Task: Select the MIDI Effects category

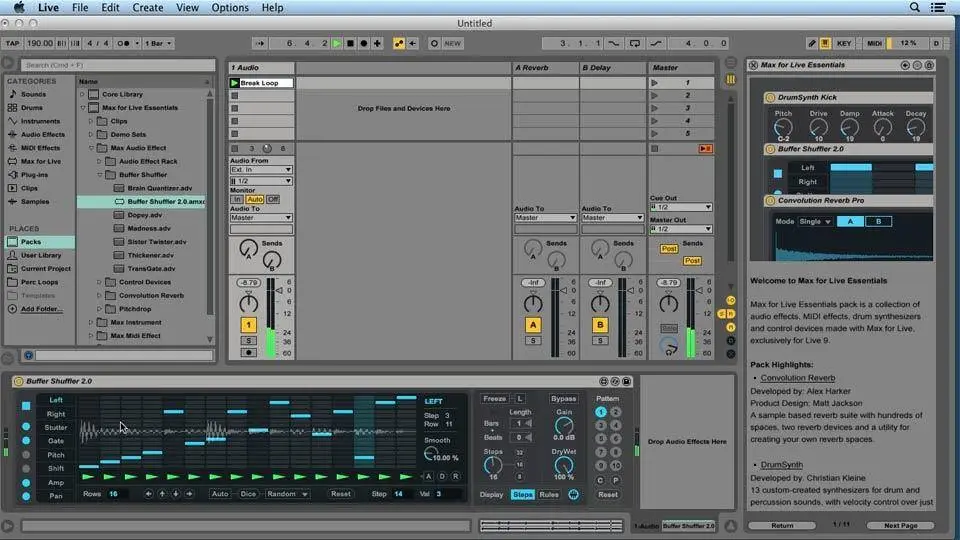Action: (40, 148)
